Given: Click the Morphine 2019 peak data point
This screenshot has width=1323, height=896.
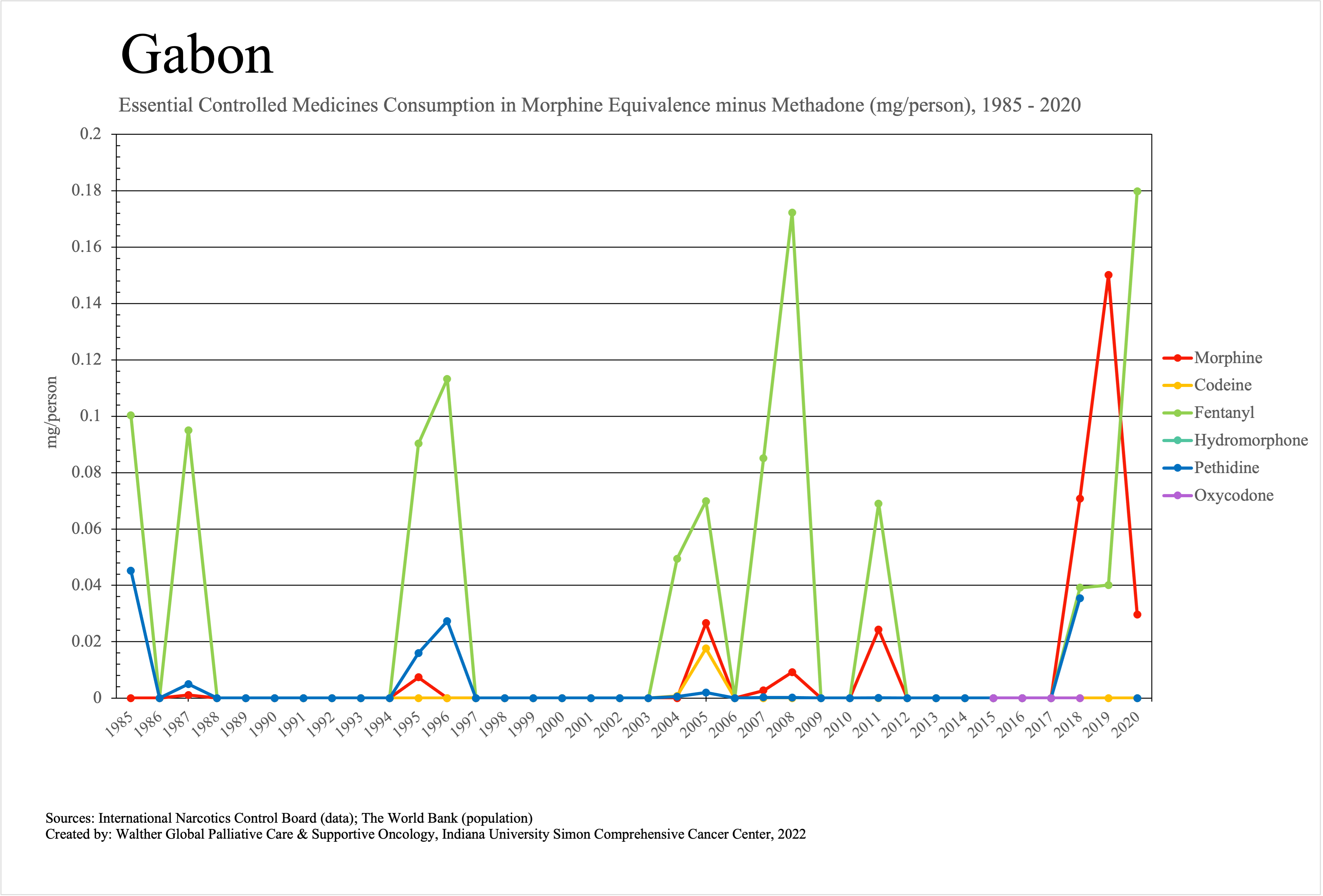Looking at the screenshot, I should click(x=1108, y=275).
